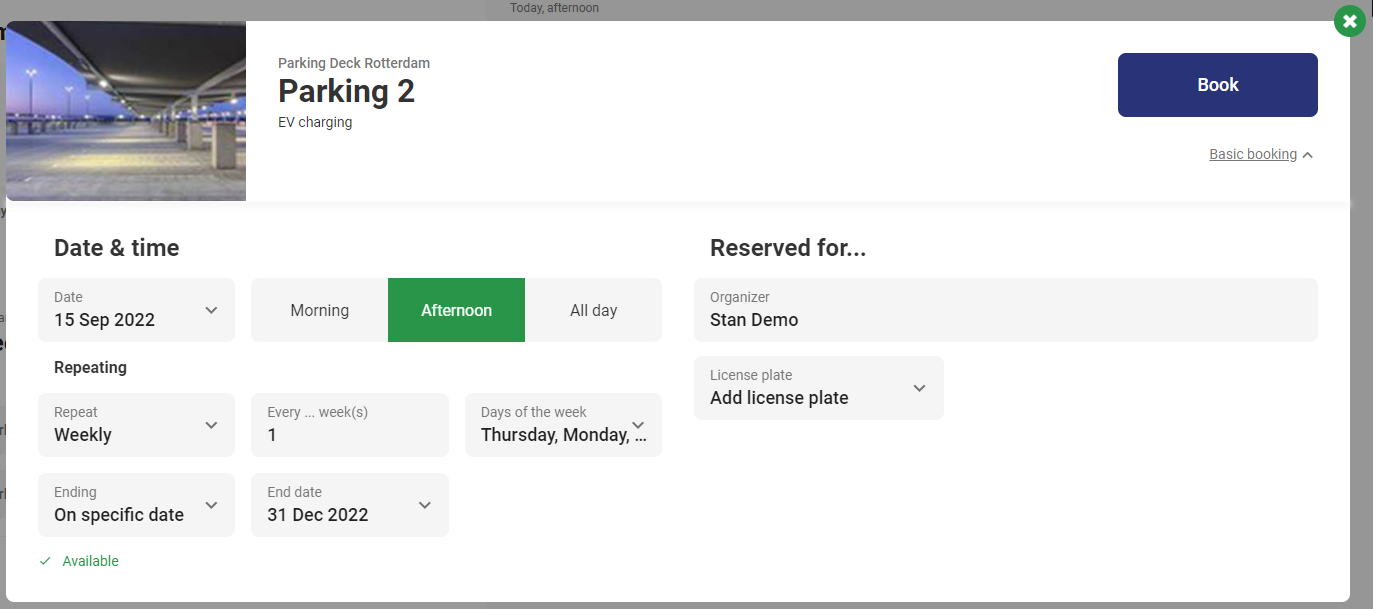
Task: Expand the Days of the week dropdown
Action: (x=563, y=425)
